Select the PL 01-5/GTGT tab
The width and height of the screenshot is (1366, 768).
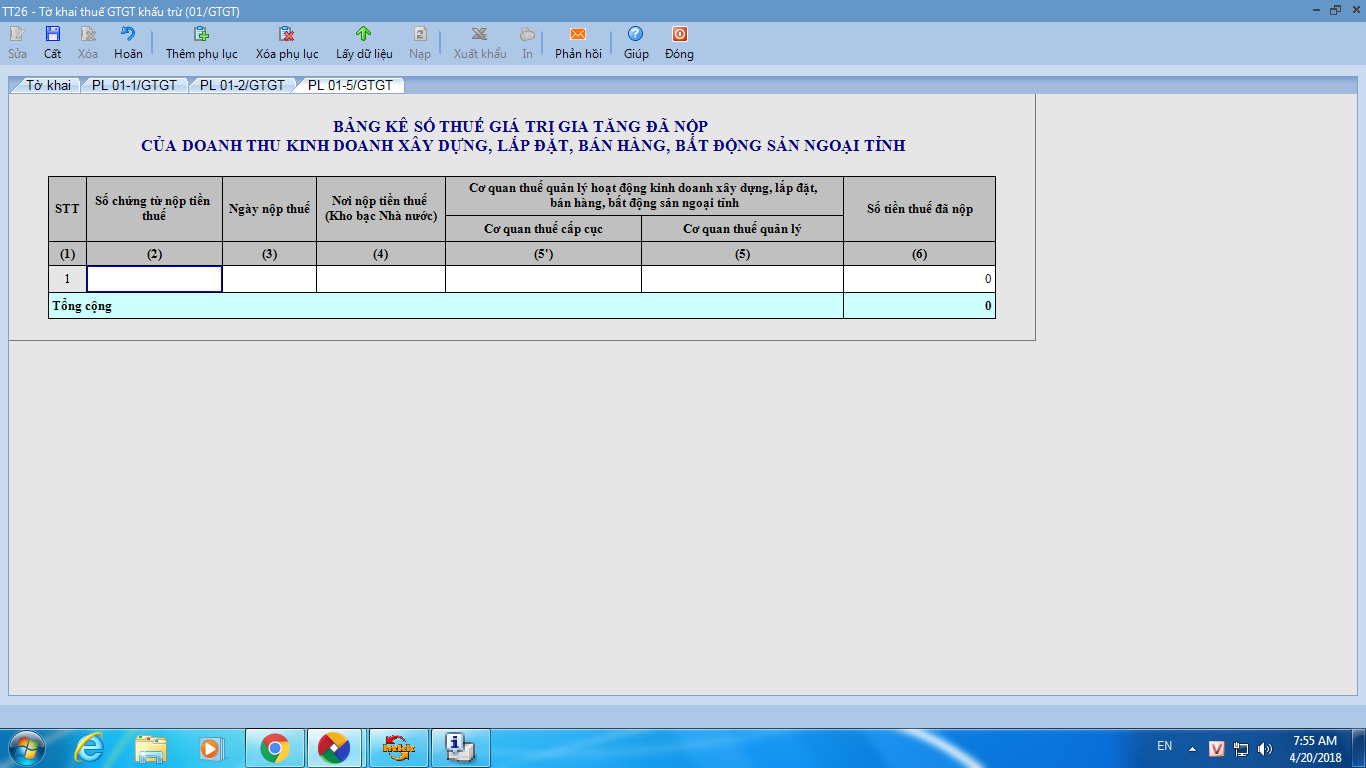[x=350, y=85]
